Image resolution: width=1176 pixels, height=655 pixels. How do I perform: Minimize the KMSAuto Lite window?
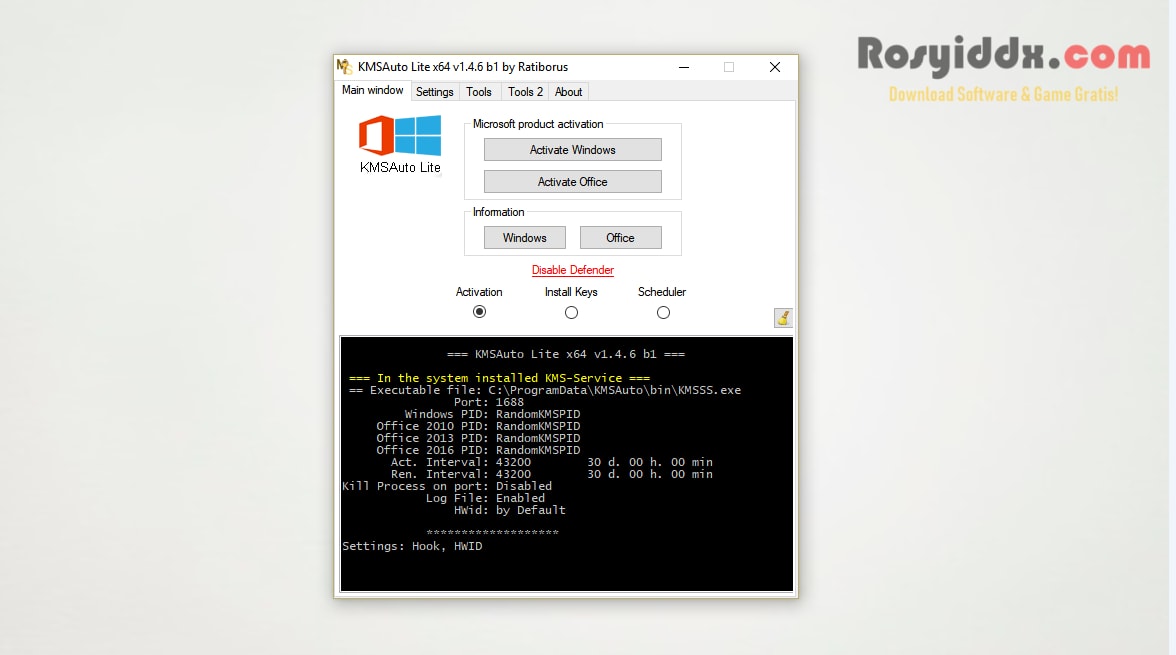(684, 67)
